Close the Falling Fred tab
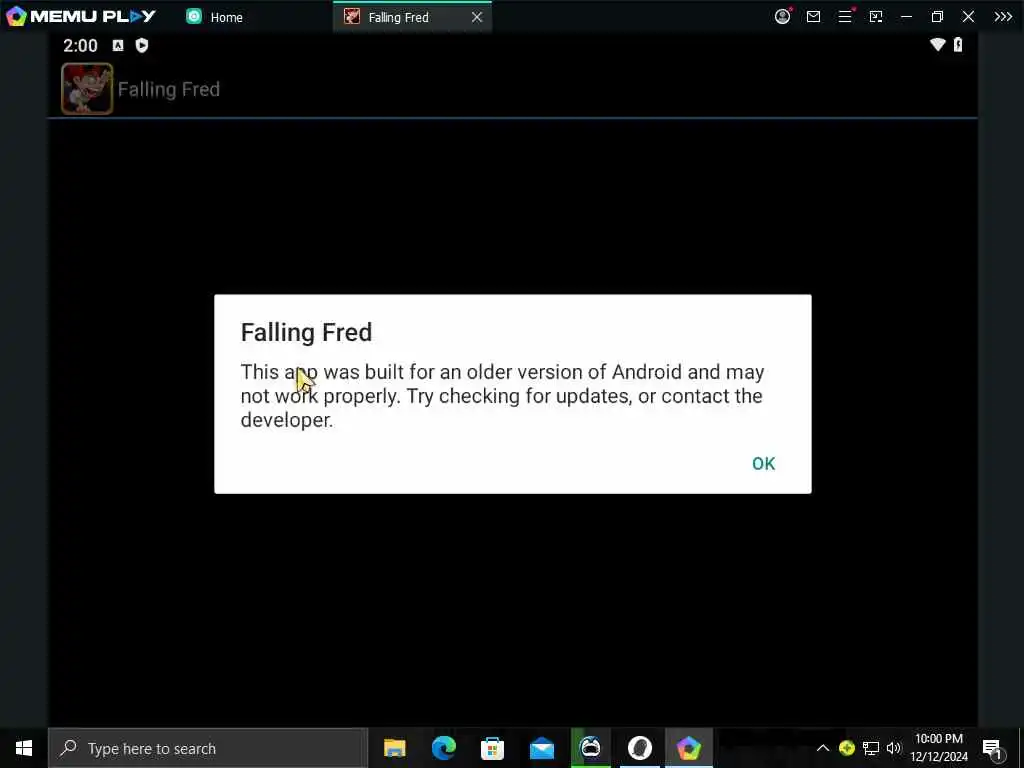Screen dimensions: 1024x768 (x=477, y=18)
